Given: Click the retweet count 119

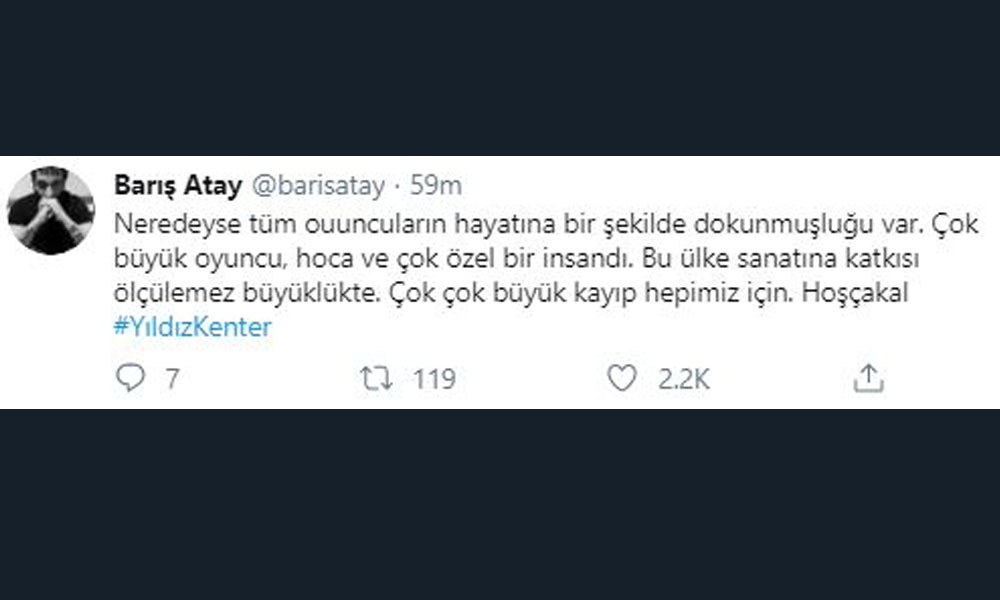Looking at the screenshot, I should 434,379.
